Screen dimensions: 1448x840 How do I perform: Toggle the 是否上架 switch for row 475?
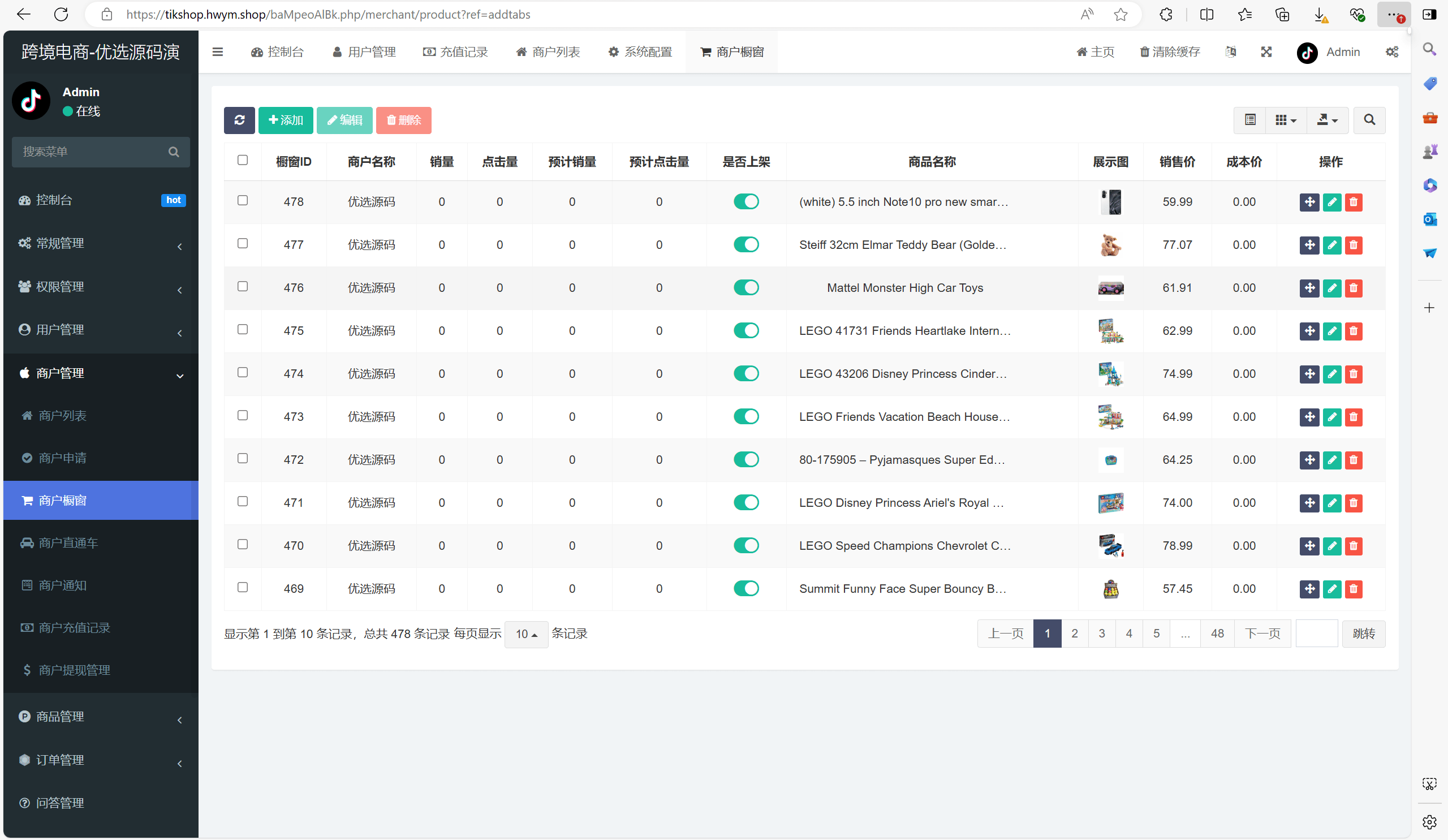pos(746,331)
